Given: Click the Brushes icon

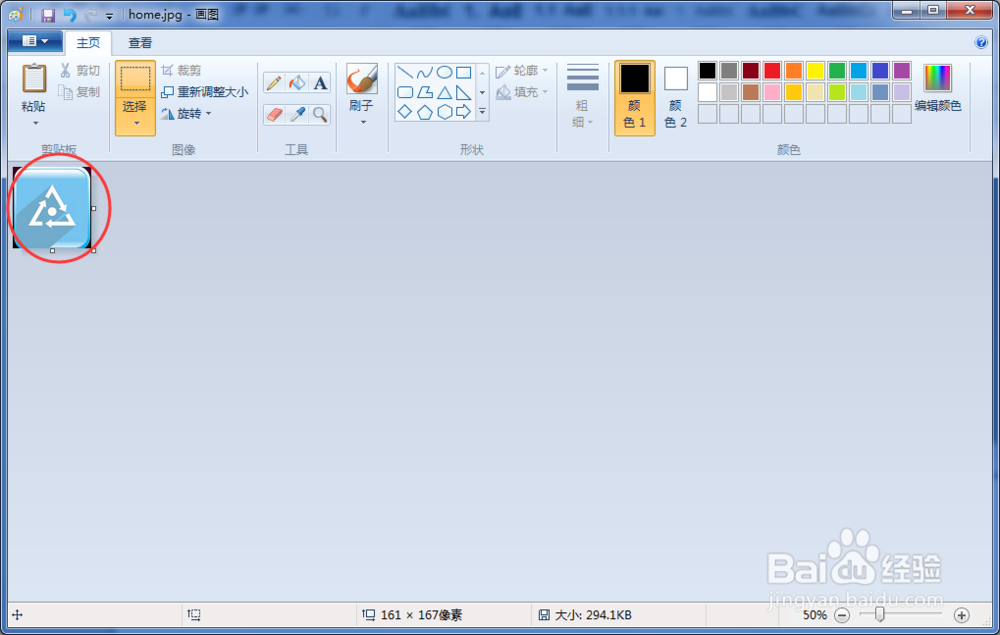Looking at the screenshot, I should [x=362, y=79].
